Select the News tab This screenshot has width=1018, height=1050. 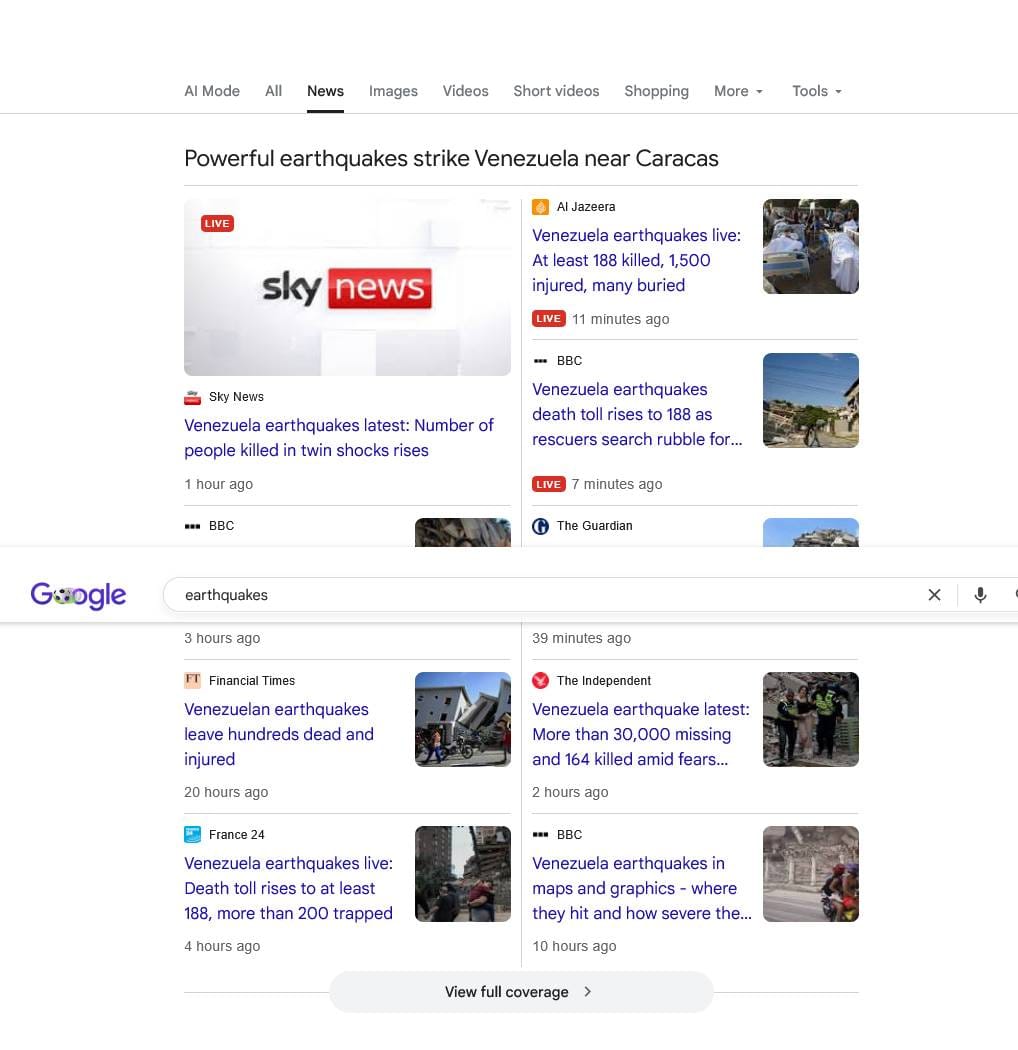325,91
